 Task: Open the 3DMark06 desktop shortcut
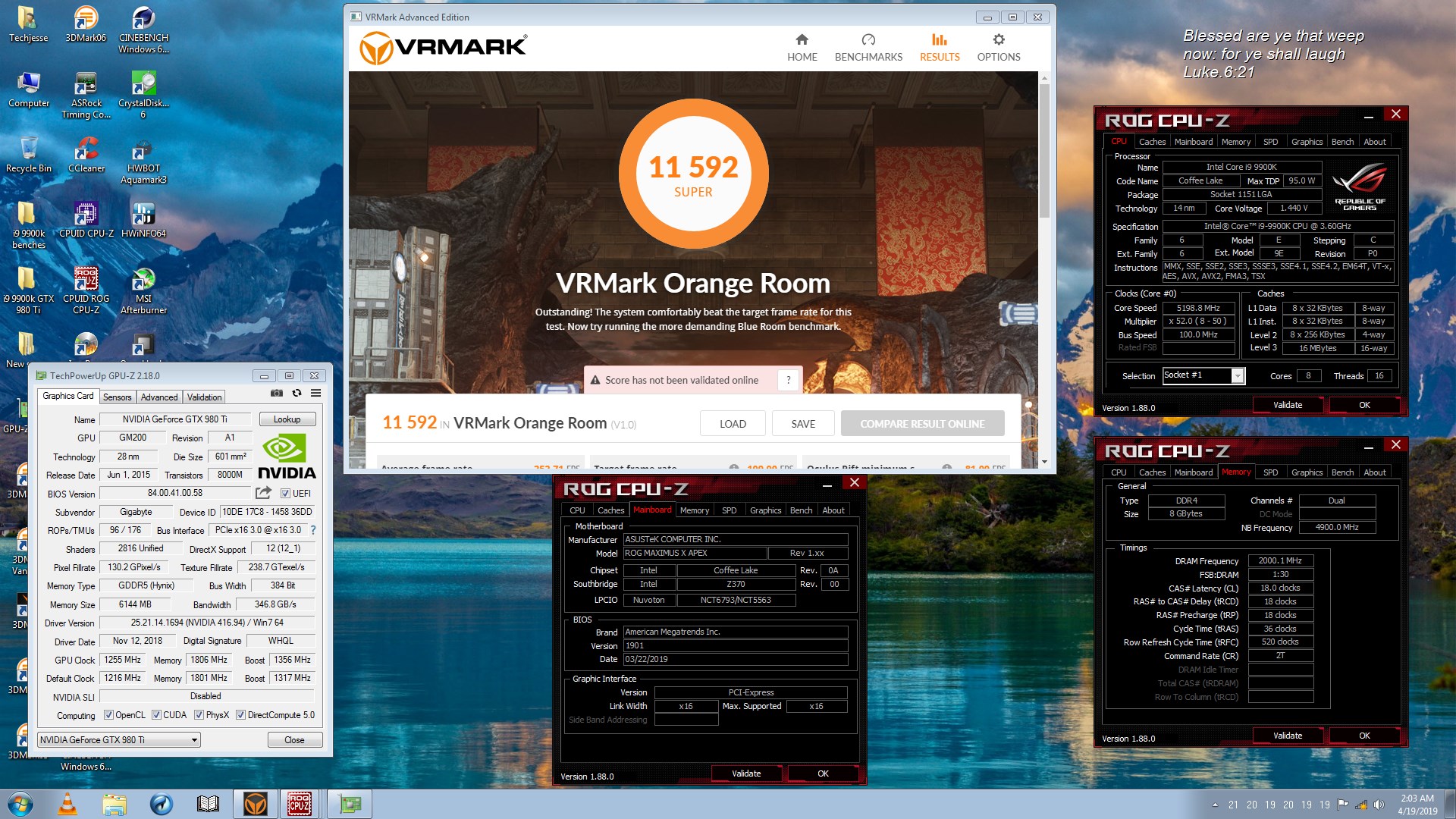tap(86, 25)
